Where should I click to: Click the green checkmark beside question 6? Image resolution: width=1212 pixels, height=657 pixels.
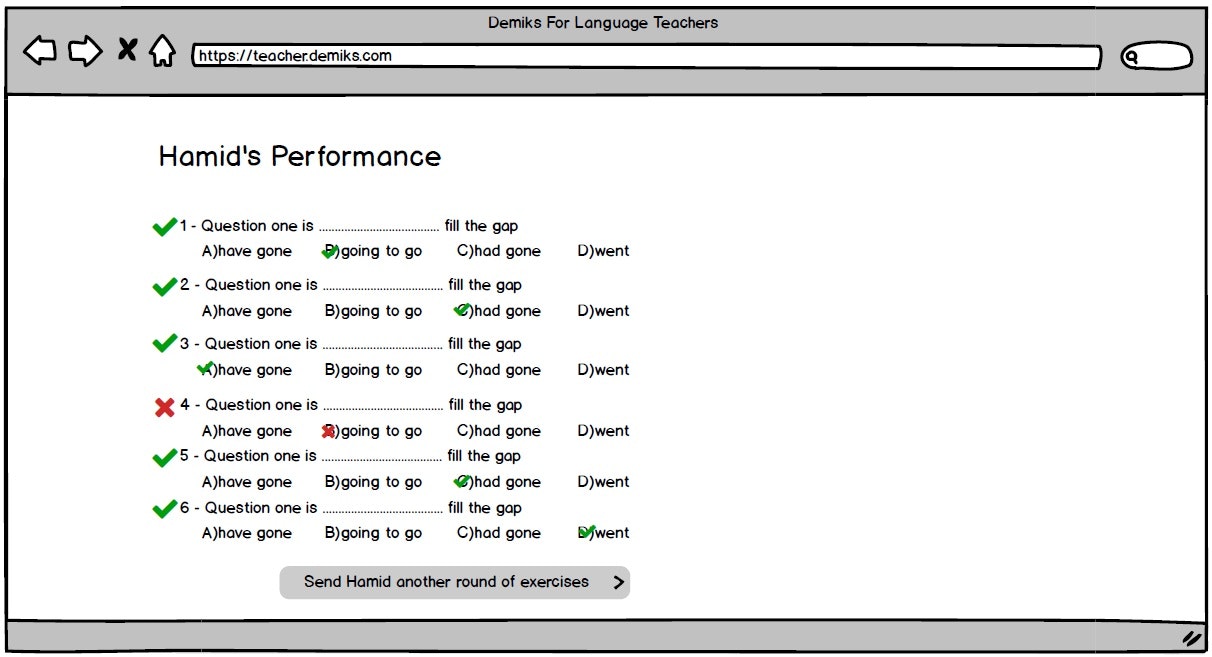click(164, 509)
